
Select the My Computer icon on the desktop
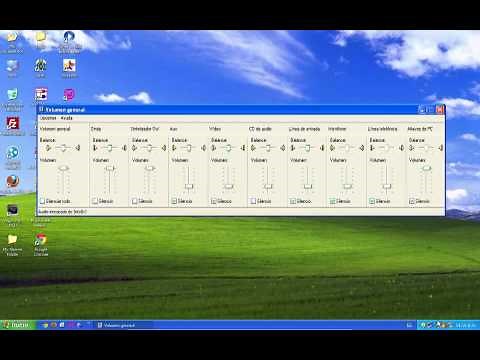pyautogui.click(x=12, y=66)
